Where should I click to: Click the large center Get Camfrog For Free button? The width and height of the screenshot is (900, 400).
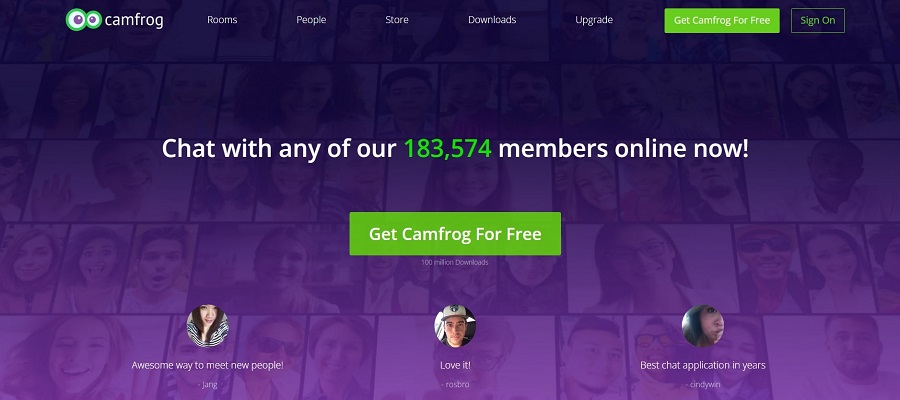[x=455, y=234]
